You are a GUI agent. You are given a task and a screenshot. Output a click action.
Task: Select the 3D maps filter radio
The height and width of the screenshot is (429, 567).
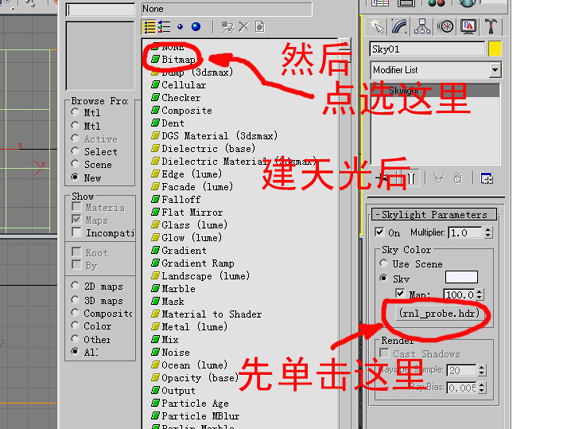point(75,300)
